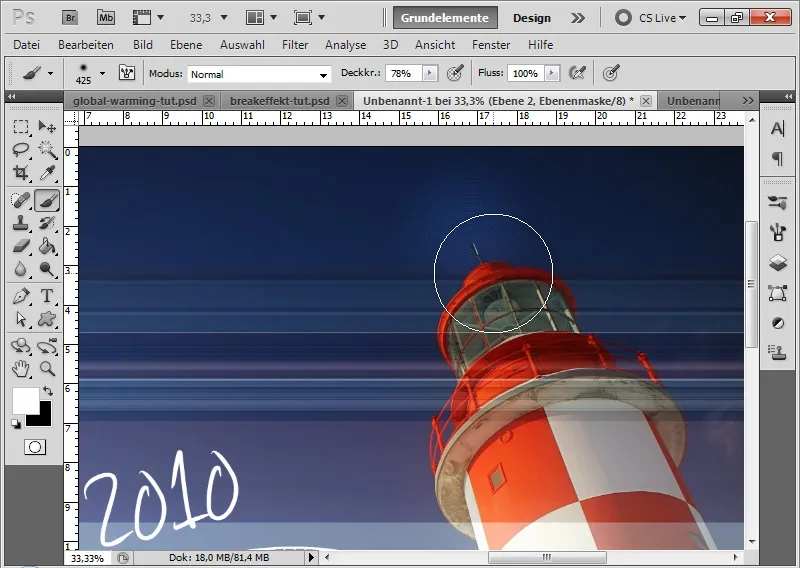Screen dimensions: 800x568
Task: Select the Custom Shape tool
Action: click(x=47, y=319)
